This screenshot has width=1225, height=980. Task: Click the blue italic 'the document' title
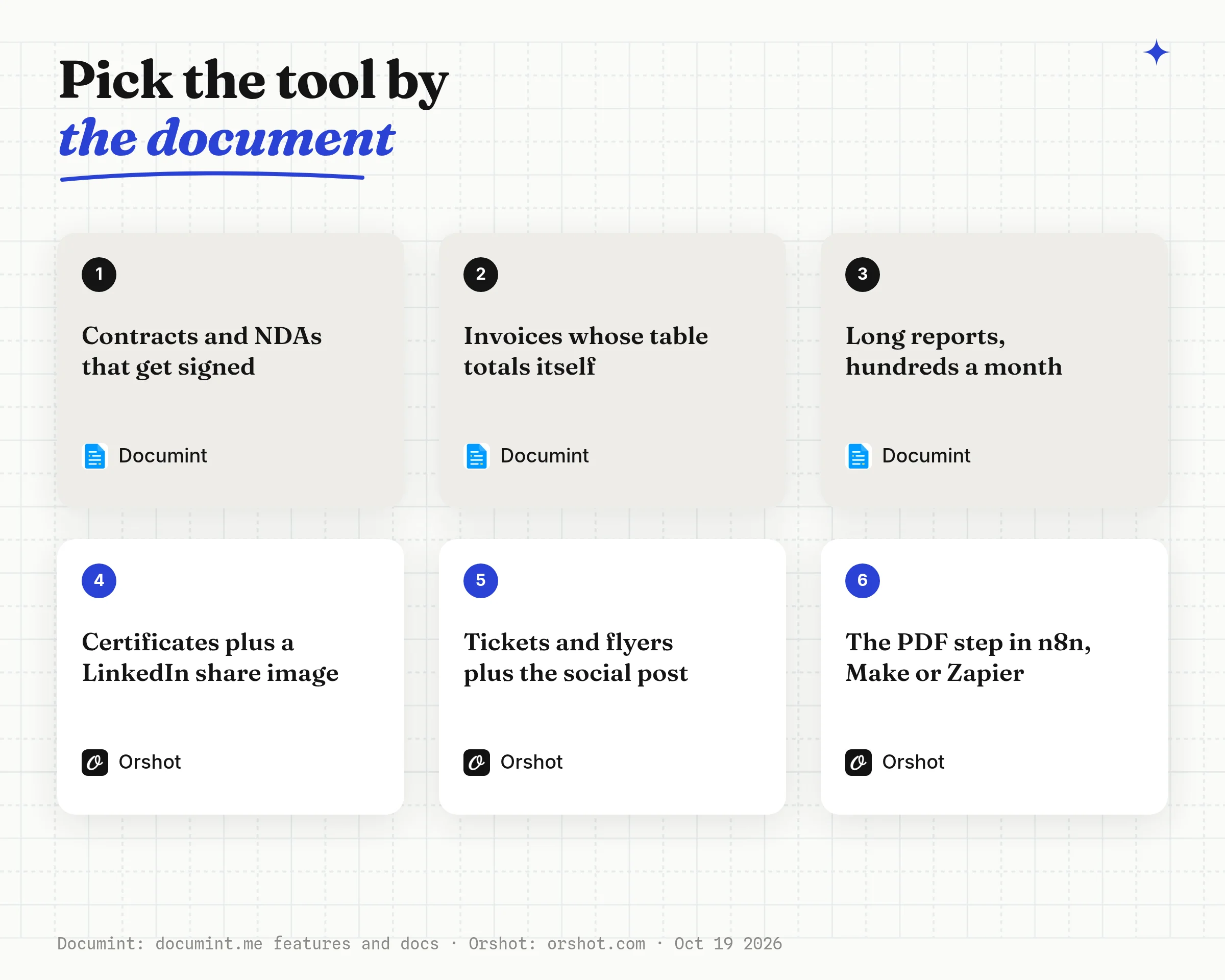pyautogui.click(x=227, y=138)
